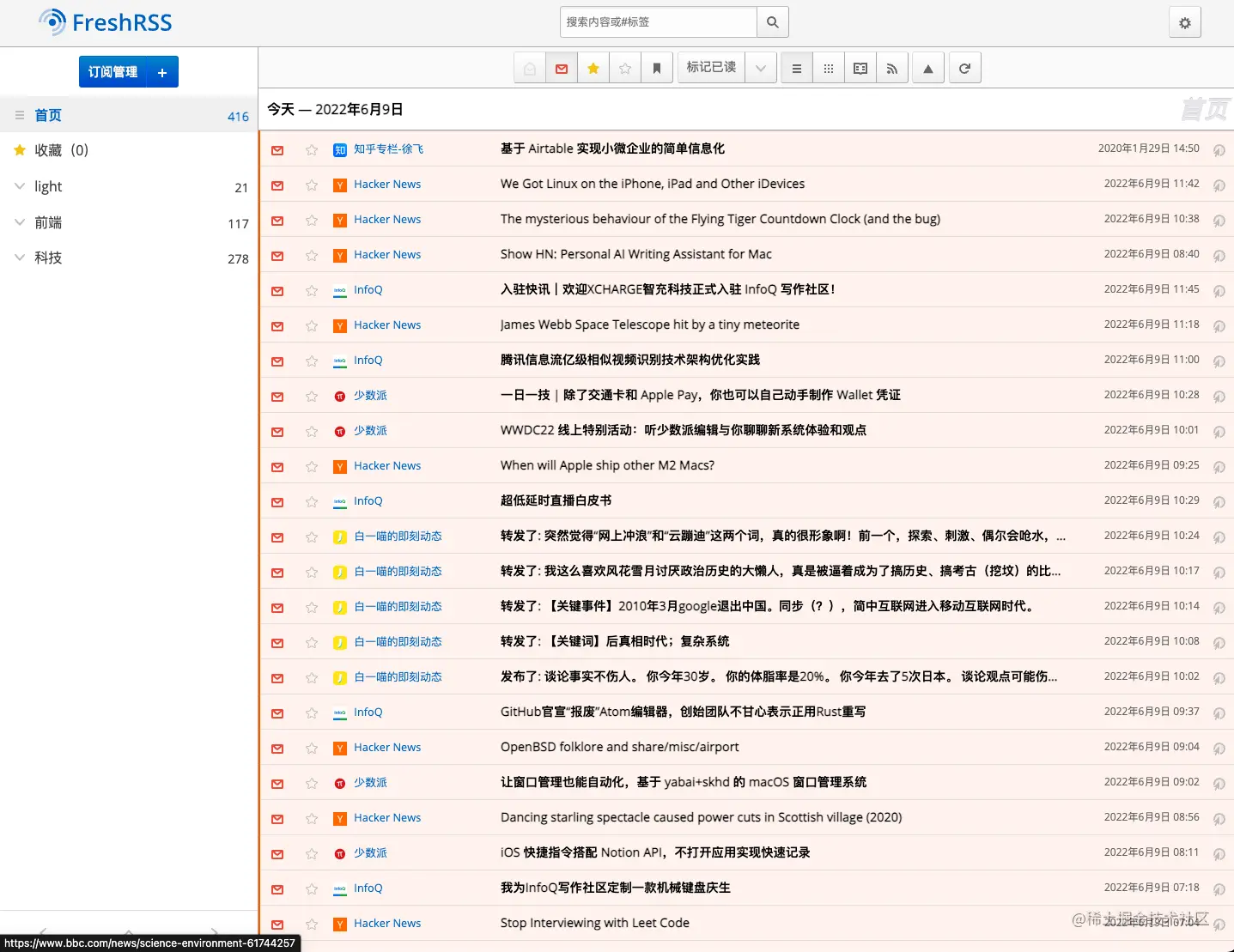Viewport: 1234px width, 952px height.
Task: Open article 'Dancing starling spectacle caused power cuts'
Action: (701, 817)
